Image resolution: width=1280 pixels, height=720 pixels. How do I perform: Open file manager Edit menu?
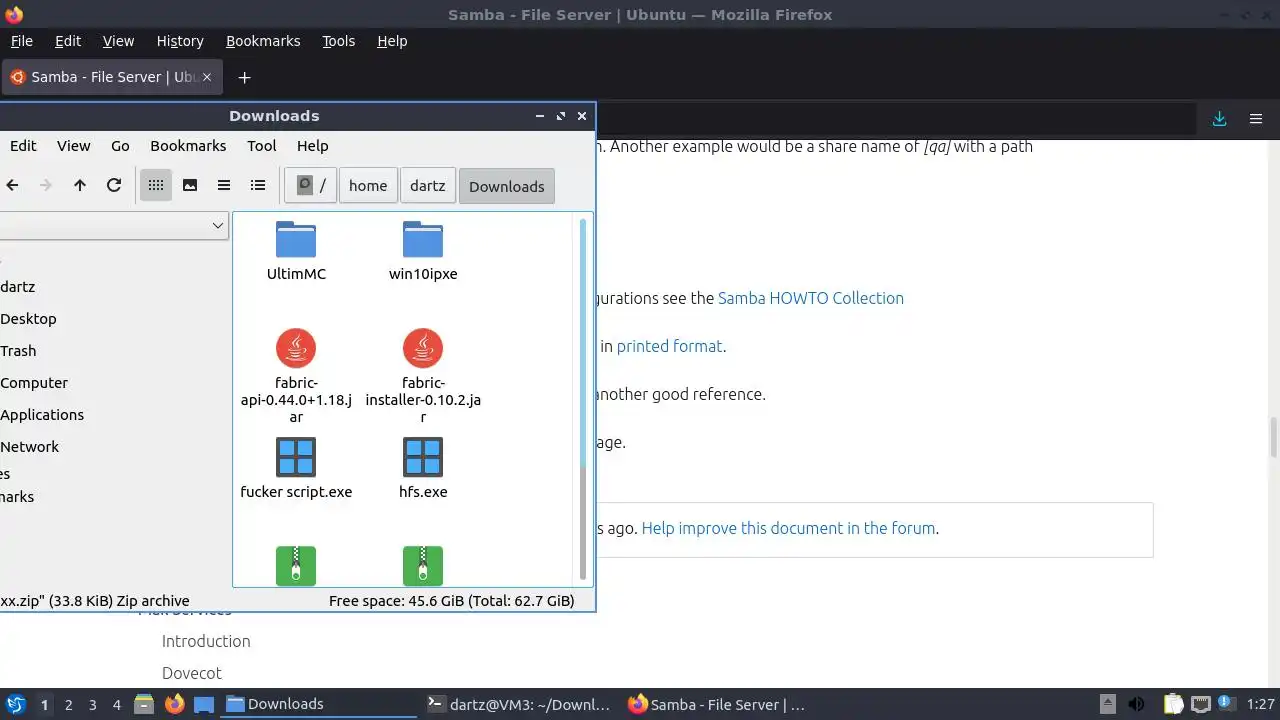tap(23, 146)
